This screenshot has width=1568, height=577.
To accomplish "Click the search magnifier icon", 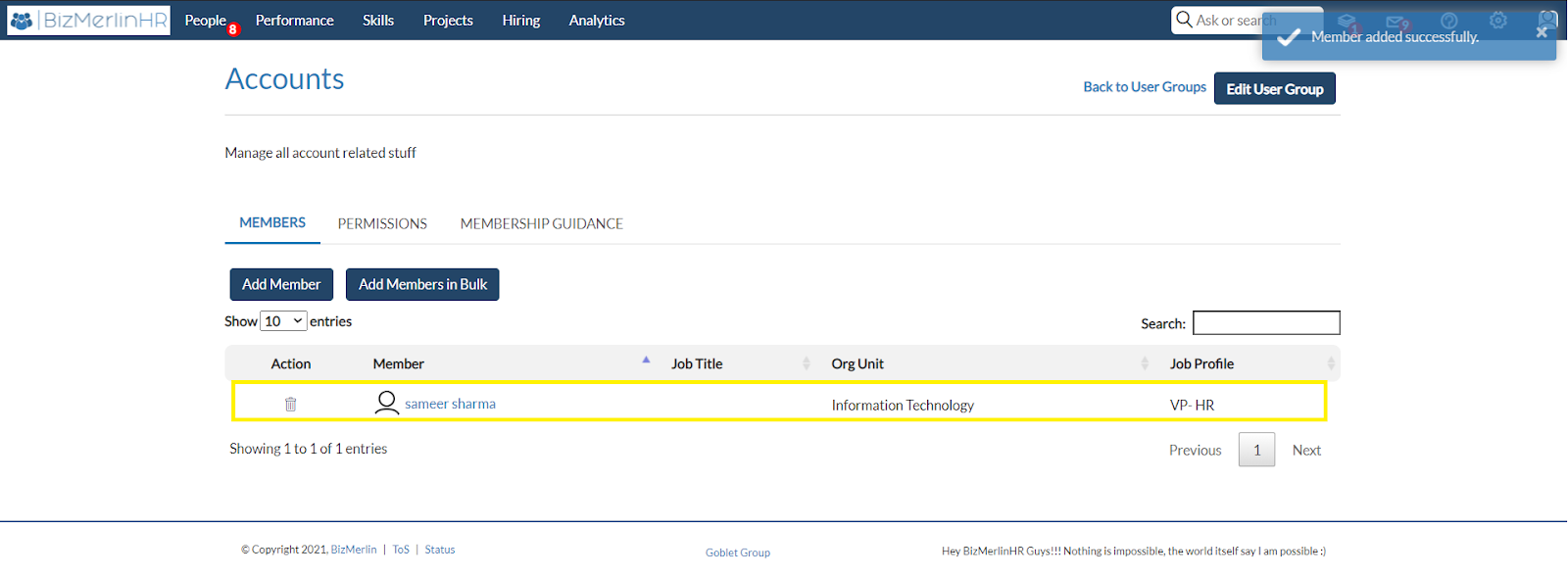I will click(1184, 20).
